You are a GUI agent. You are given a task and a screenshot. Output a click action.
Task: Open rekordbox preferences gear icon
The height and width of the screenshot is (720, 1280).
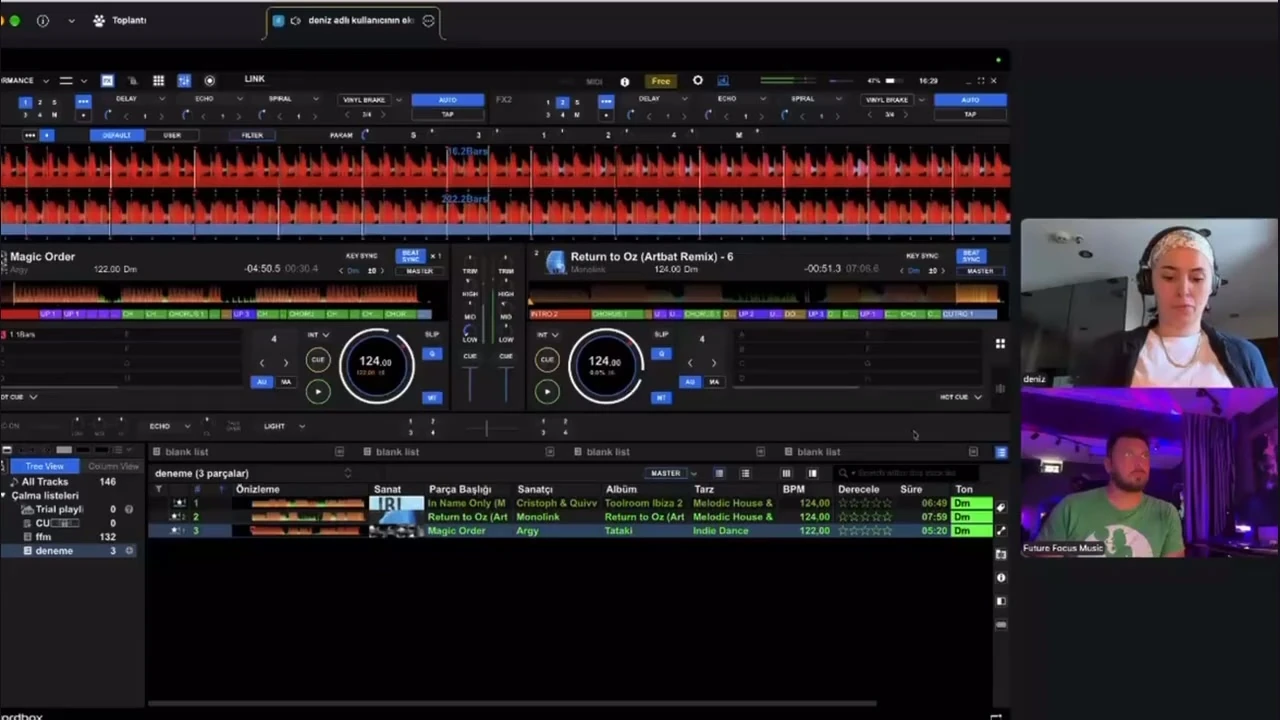pyautogui.click(x=698, y=80)
